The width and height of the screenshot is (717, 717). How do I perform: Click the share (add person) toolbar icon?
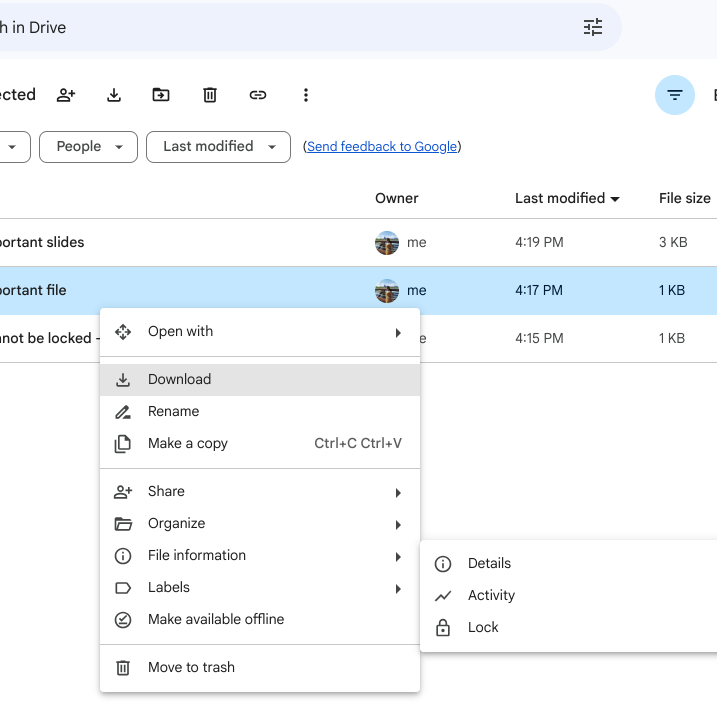tap(66, 95)
